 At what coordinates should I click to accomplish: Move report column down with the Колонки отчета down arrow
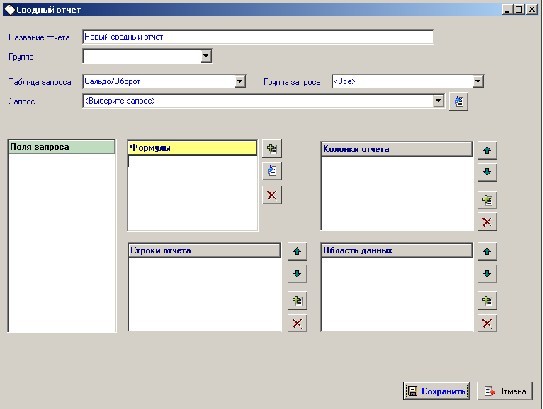pyautogui.click(x=487, y=172)
